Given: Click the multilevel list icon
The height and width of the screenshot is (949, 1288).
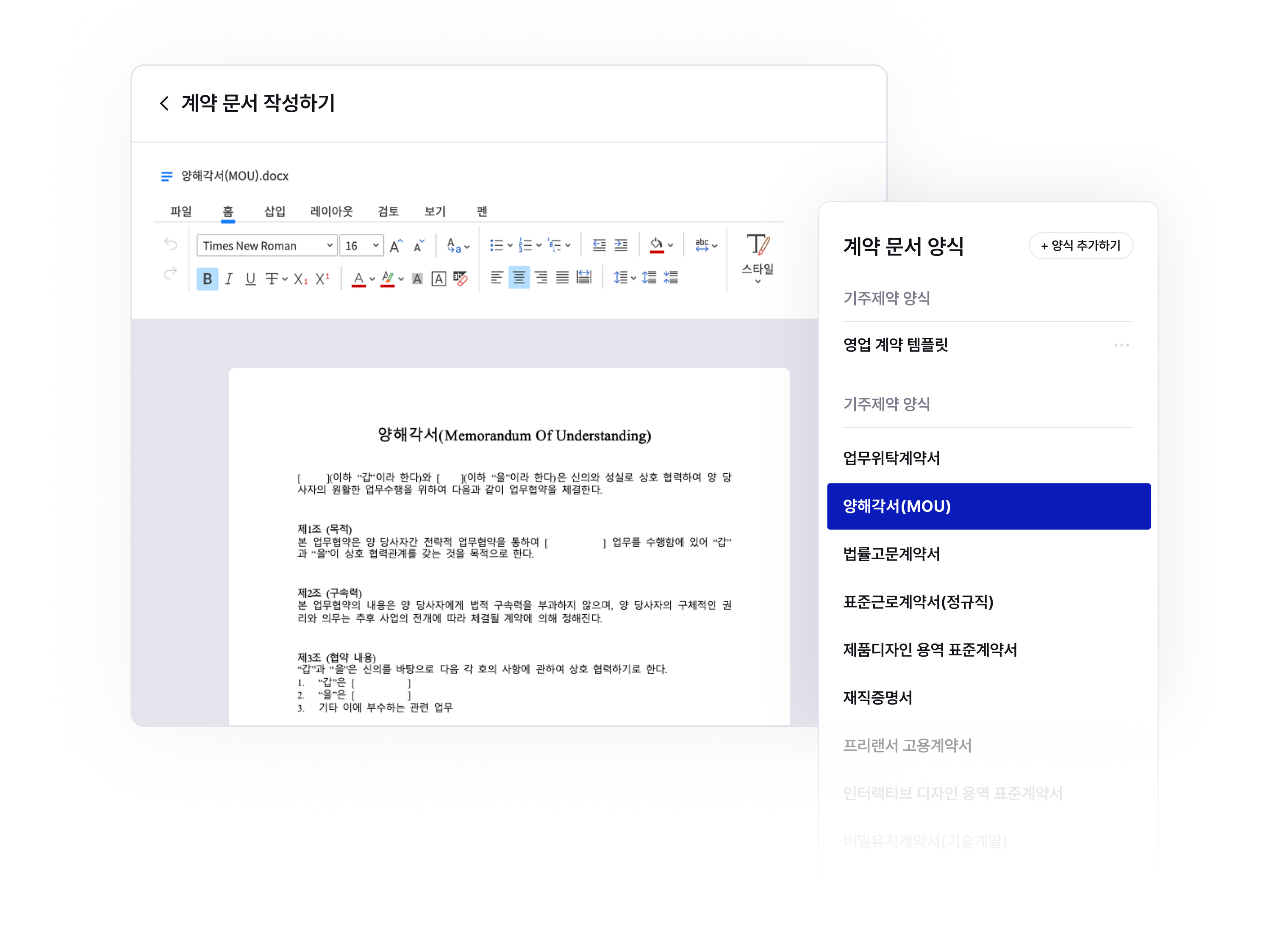Looking at the screenshot, I should point(554,246).
